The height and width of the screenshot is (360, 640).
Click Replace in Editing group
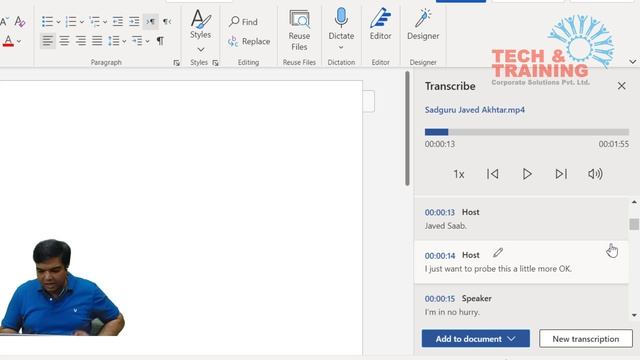click(249, 41)
